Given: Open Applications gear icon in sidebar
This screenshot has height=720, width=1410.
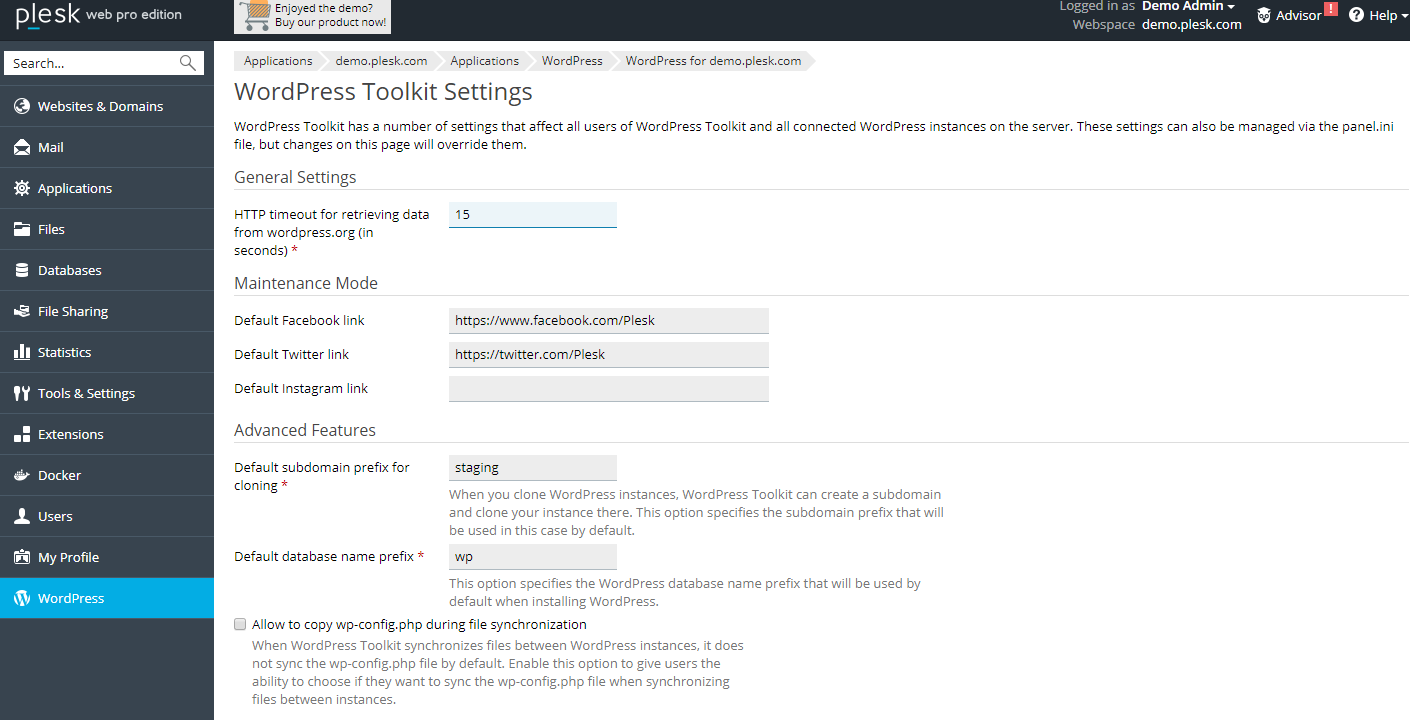Looking at the screenshot, I should (21, 188).
